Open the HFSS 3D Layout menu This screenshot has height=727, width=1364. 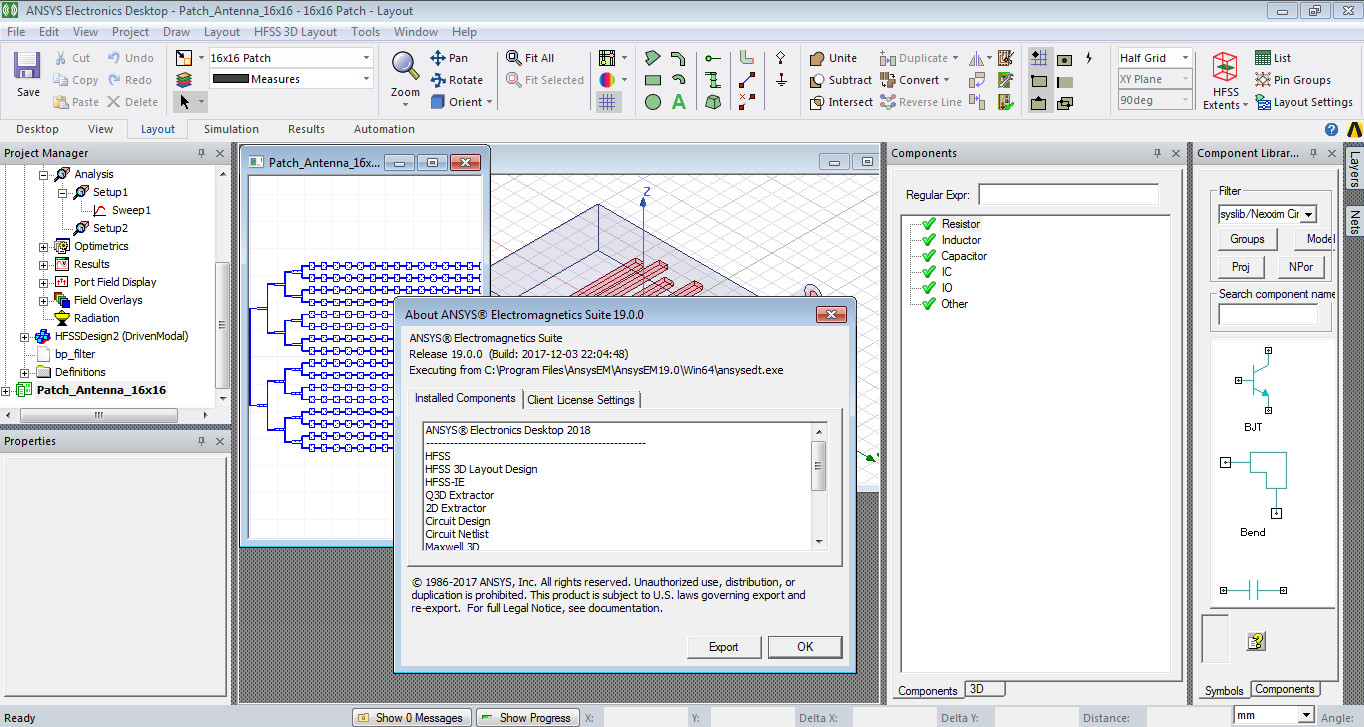(296, 32)
